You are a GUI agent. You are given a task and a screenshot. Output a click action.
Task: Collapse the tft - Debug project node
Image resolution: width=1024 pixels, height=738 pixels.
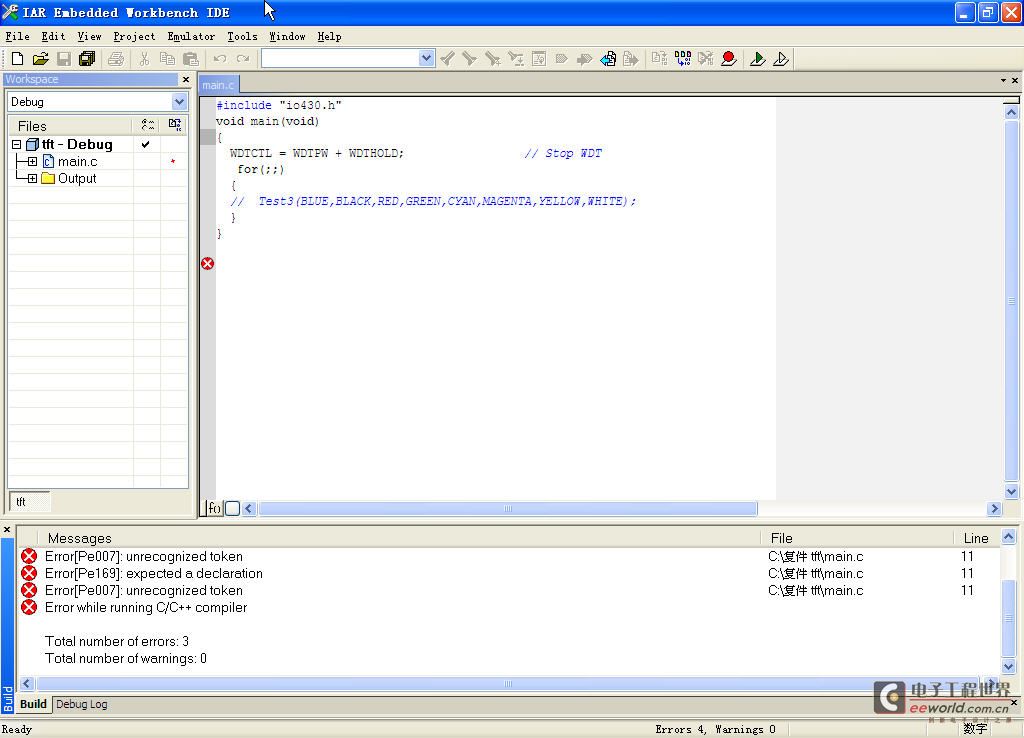[x=16, y=144]
